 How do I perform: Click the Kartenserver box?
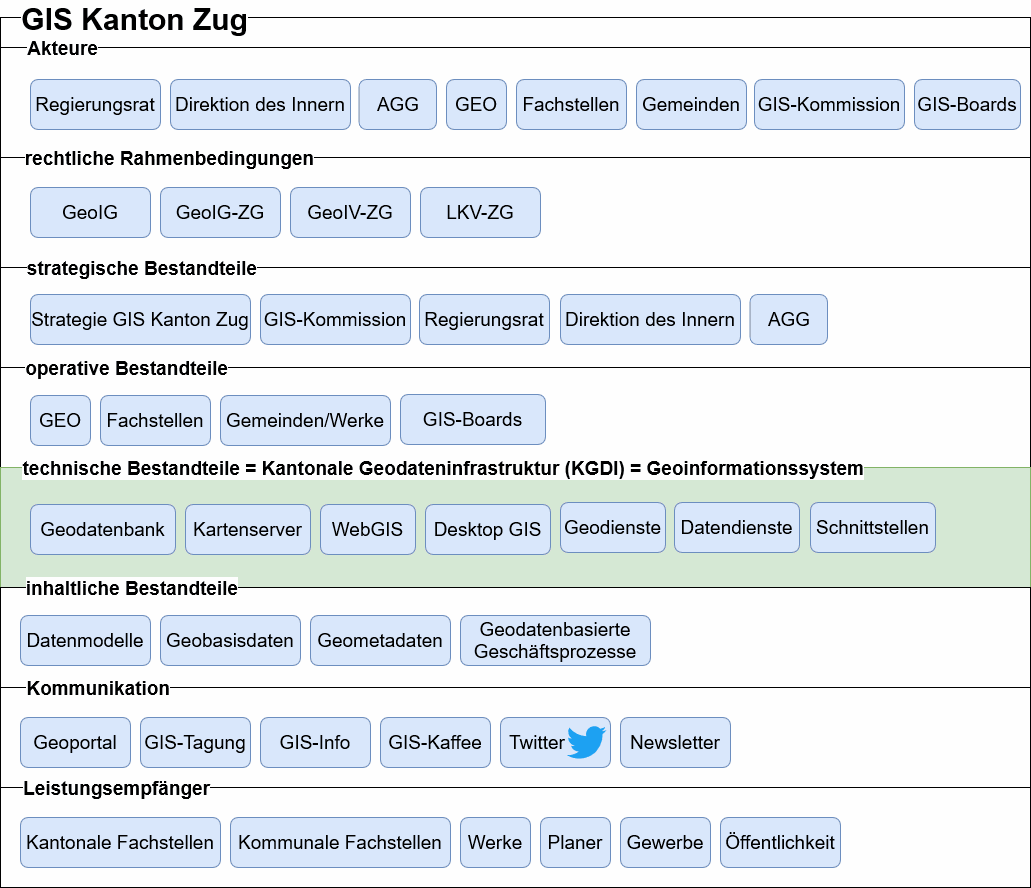click(x=248, y=530)
